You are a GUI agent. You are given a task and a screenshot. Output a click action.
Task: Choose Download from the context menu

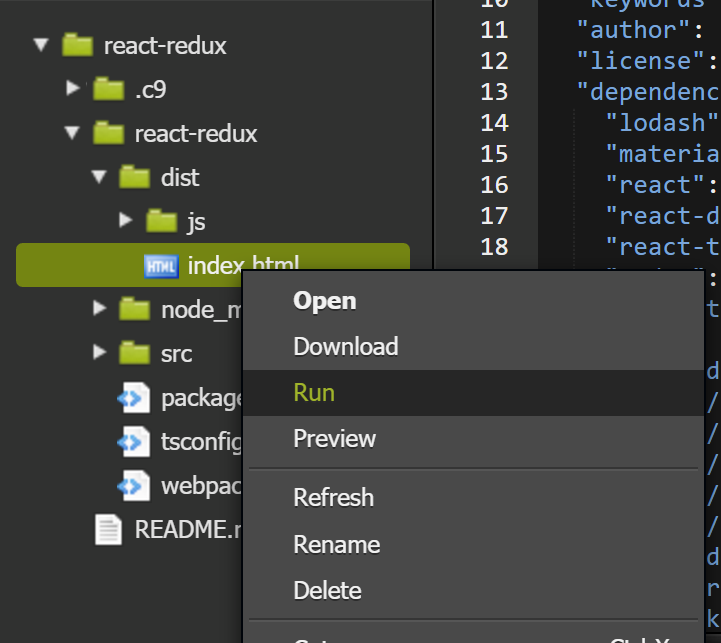click(473, 347)
